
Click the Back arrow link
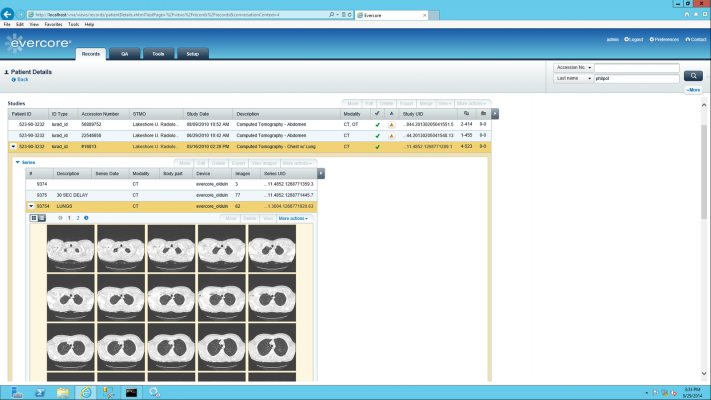click(x=21, y=79)
